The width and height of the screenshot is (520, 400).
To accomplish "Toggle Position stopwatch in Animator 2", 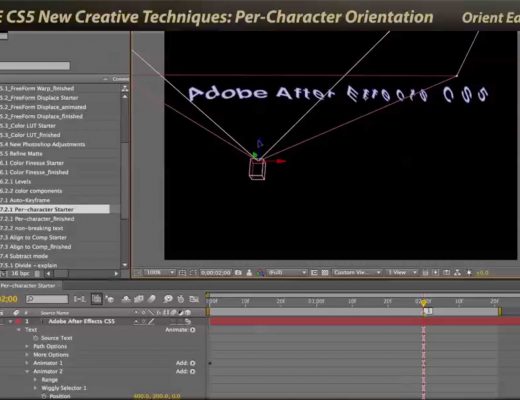I will pyautogui.click(x=44, y=396).
